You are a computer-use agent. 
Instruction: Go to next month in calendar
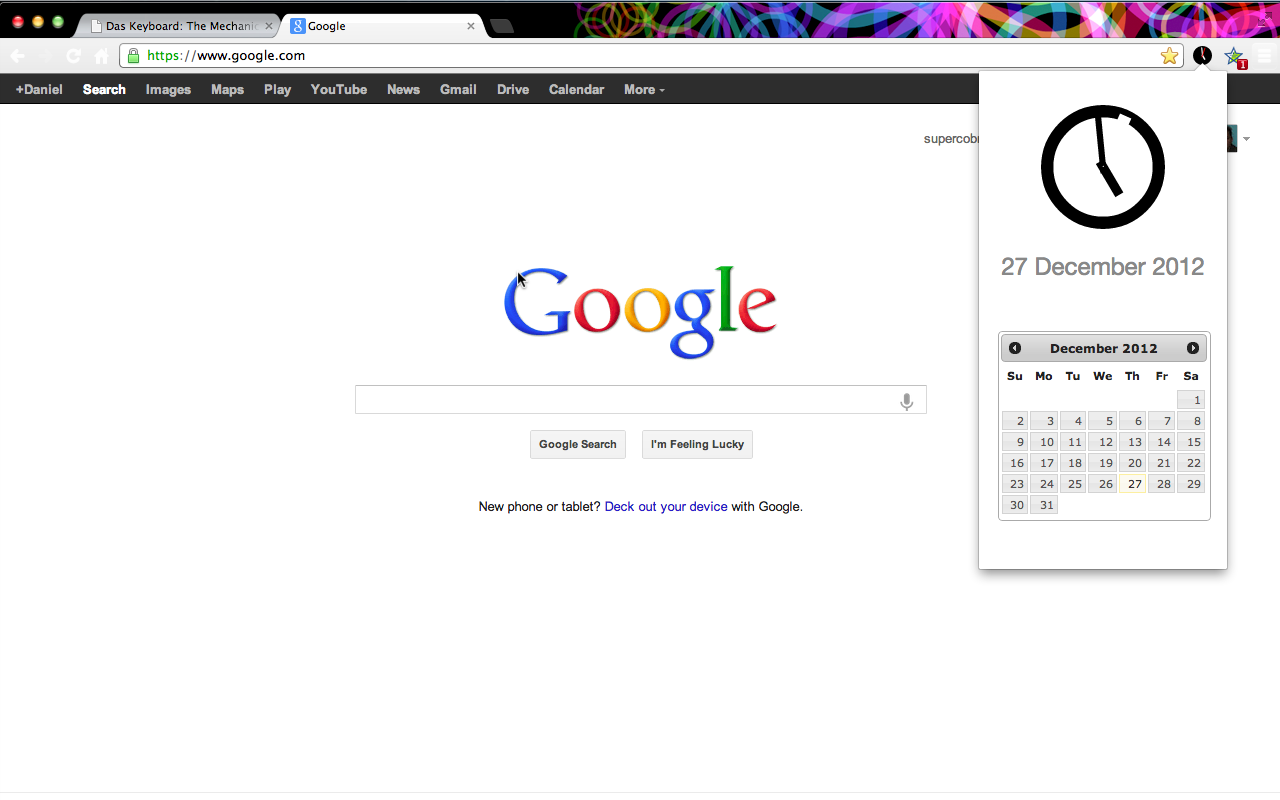[1193, 348]
